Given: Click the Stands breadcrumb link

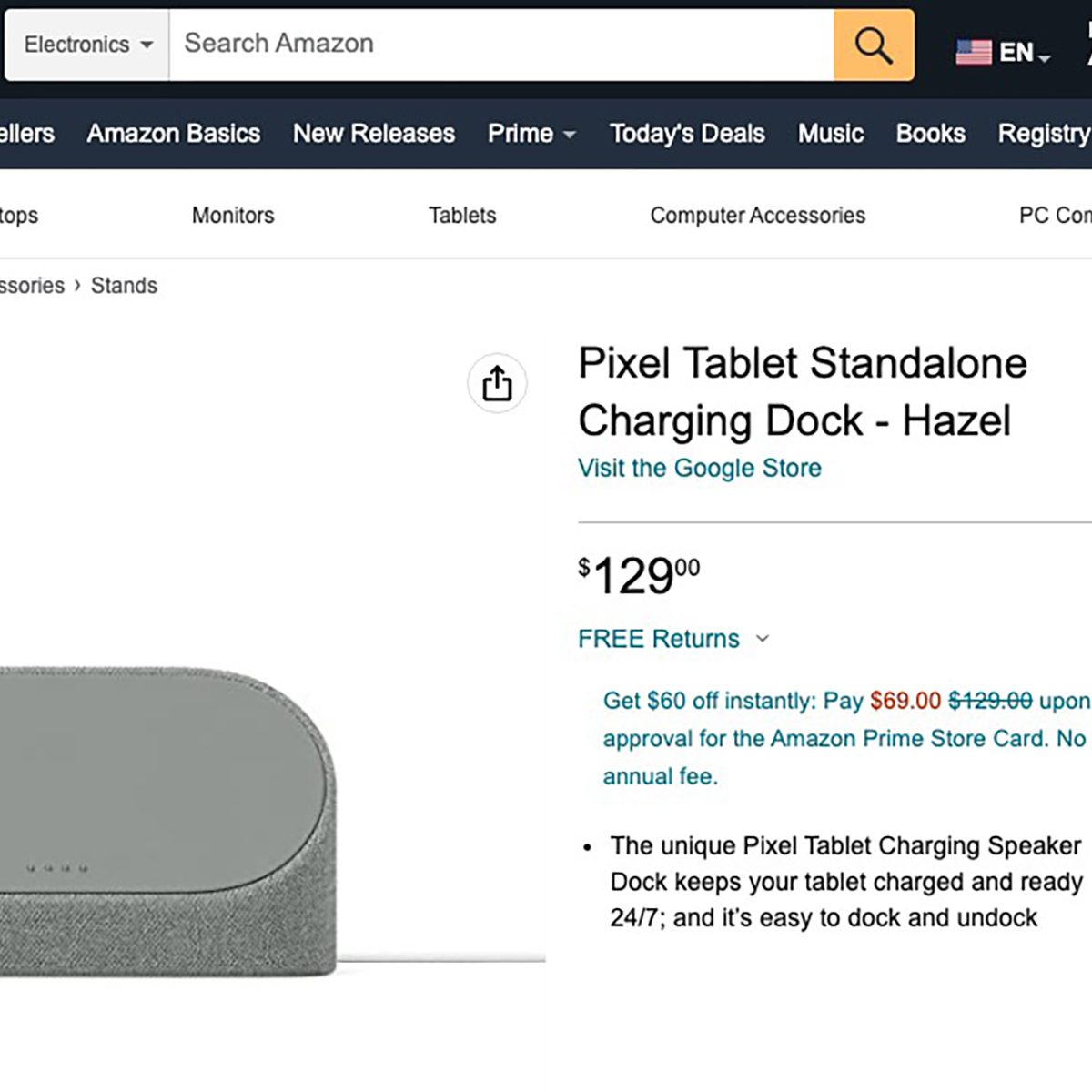Looking at the screenshot, I should pos(124,286).
